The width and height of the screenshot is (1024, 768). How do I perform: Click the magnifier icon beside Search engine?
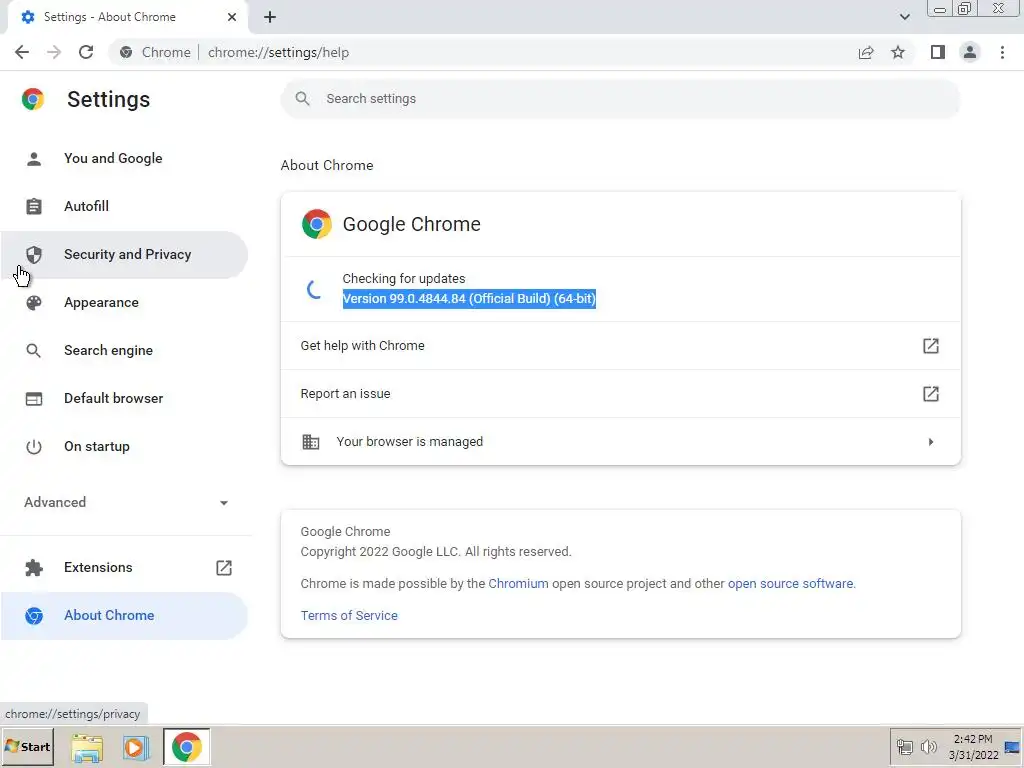click(33, 351)
